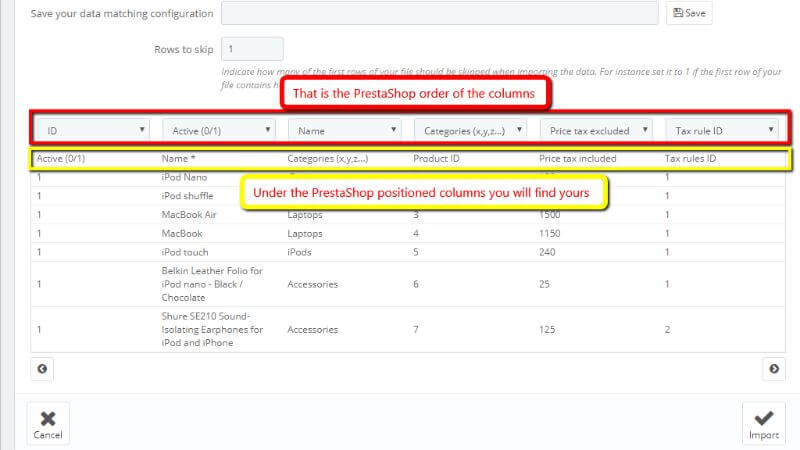
Task: Click the 'Name *' header text
Action: click(x=178, y=159)
